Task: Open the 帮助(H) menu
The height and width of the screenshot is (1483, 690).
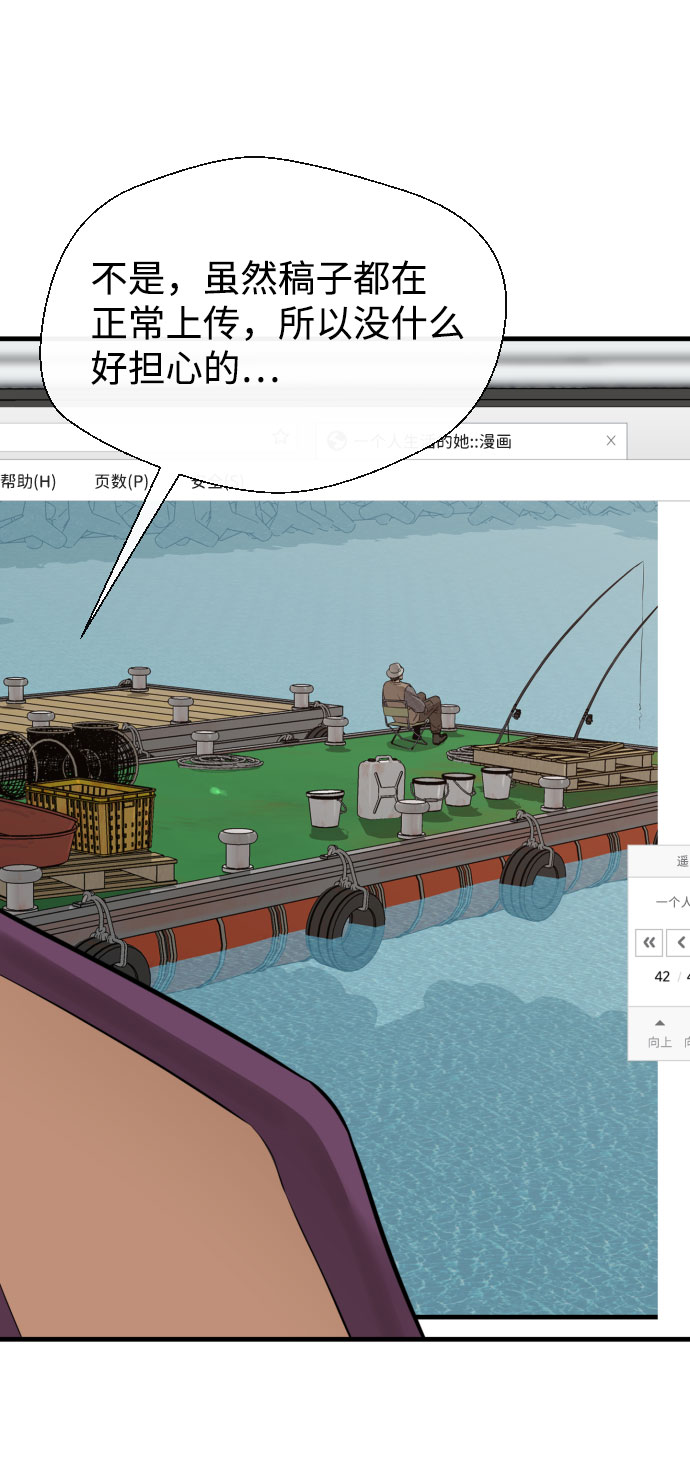Action: (x=28, y=481)
